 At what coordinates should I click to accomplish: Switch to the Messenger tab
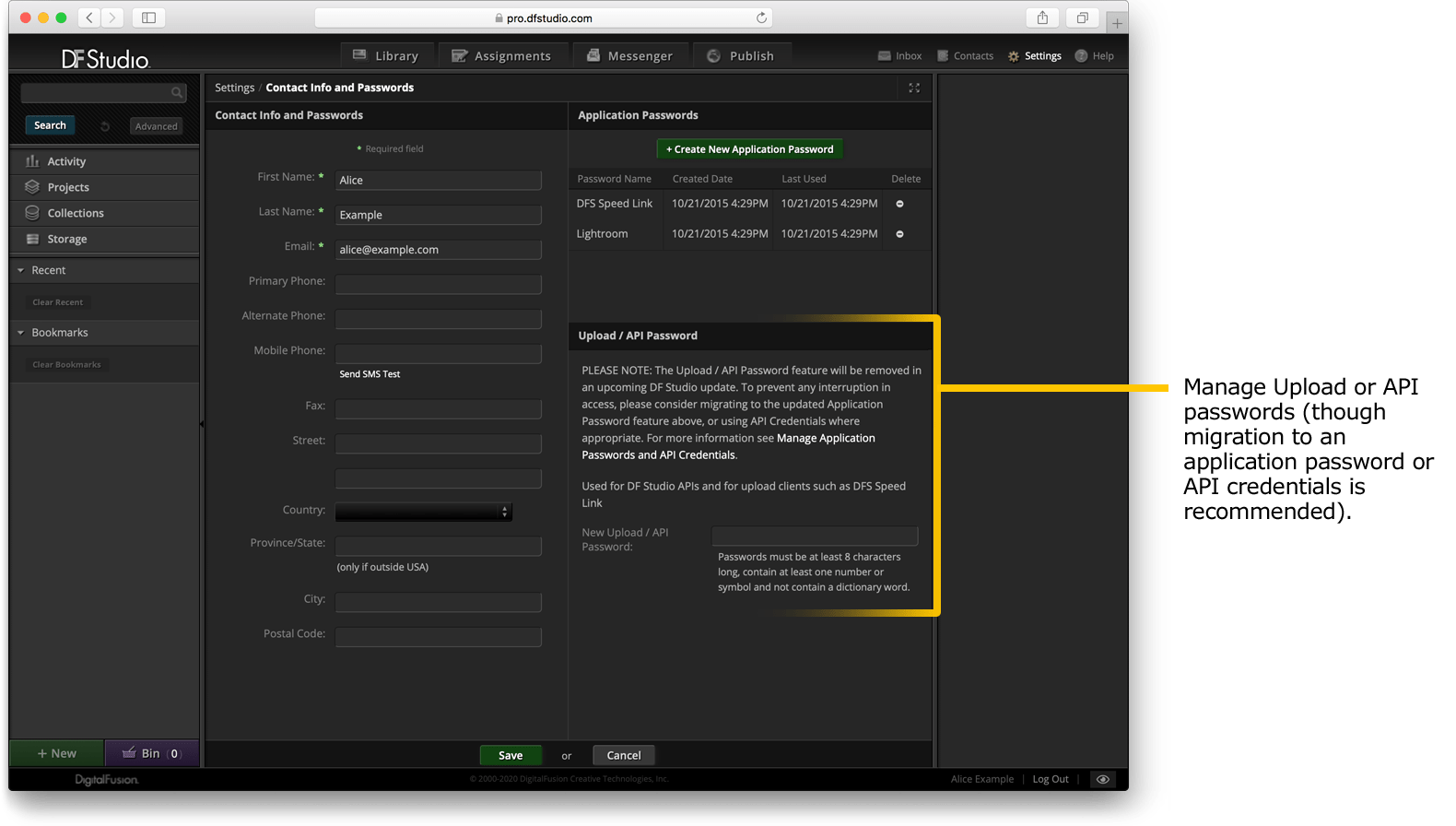pos(629,55)
